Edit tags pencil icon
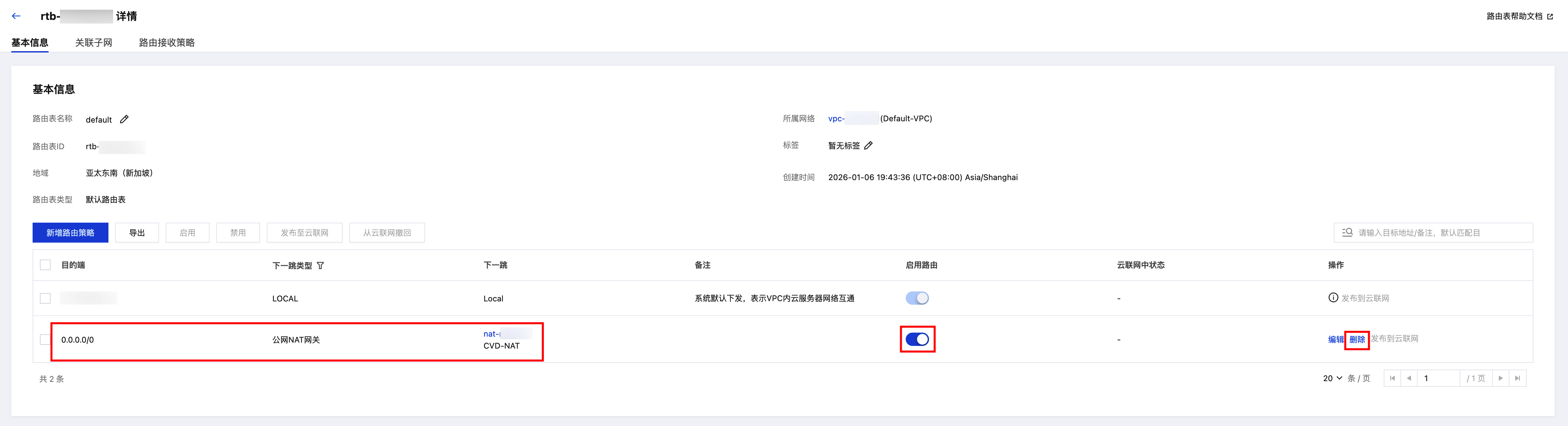The image size is (1568, 426). 868,145
